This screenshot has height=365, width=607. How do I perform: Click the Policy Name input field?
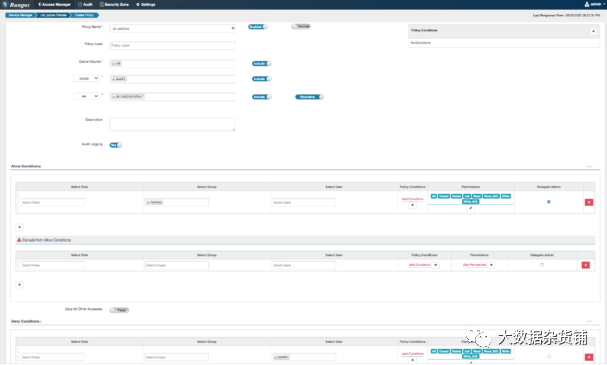[x=172, y=28]
